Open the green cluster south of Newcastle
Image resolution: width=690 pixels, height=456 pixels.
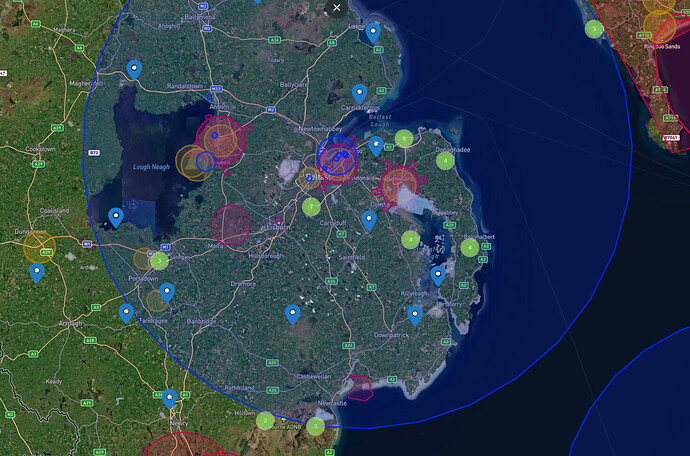(x=315, y=427)
